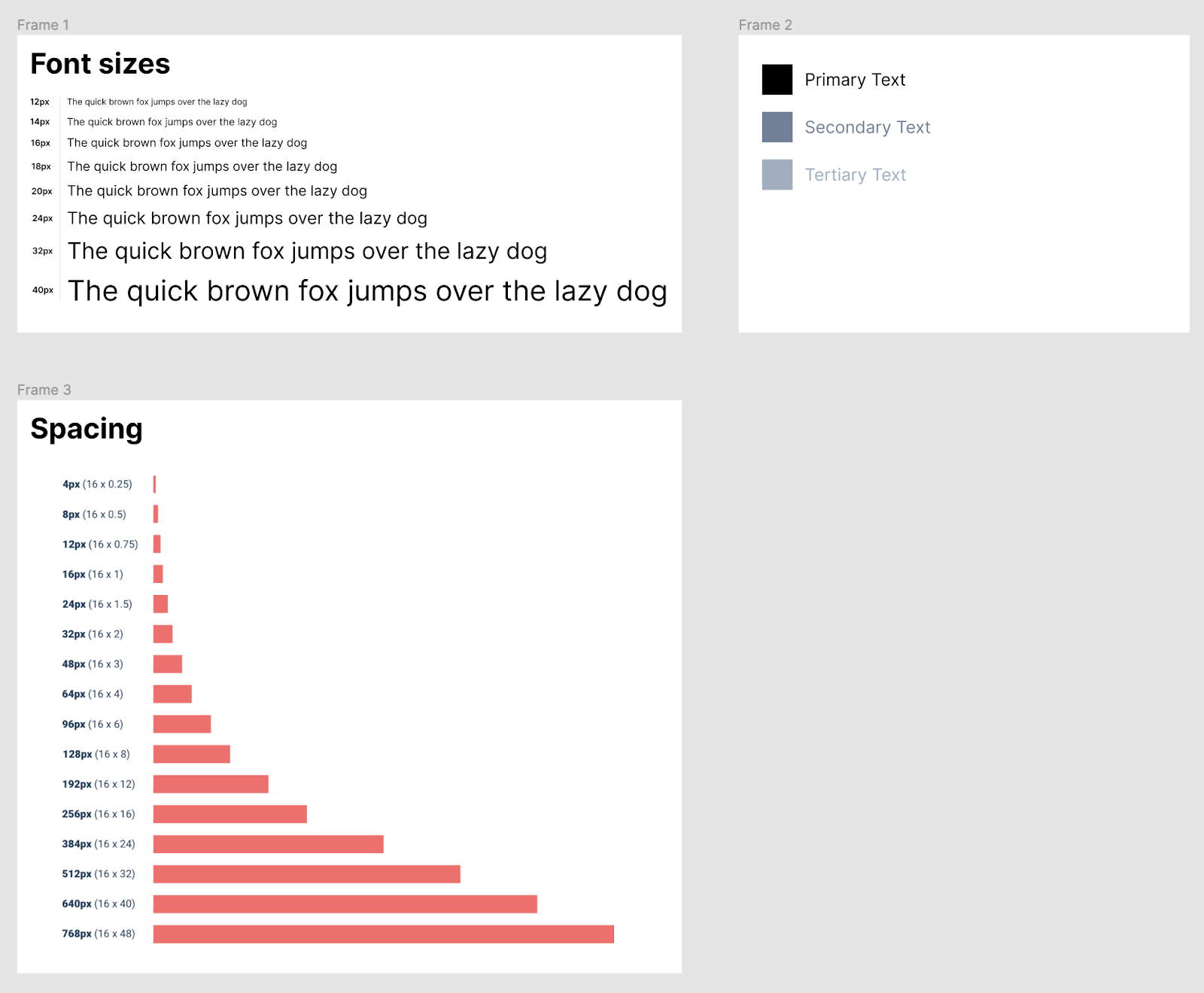
Task: Select the Frame 2 label
Action: click(765, 25)
